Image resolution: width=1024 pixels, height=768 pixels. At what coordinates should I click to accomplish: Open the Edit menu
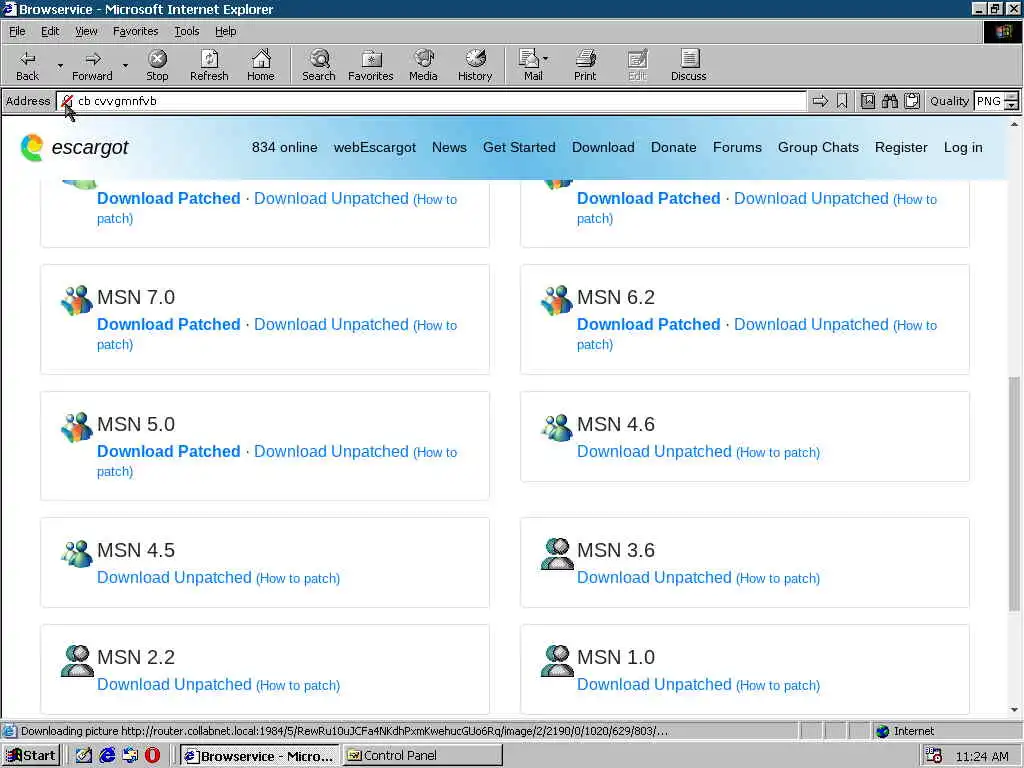50,31
